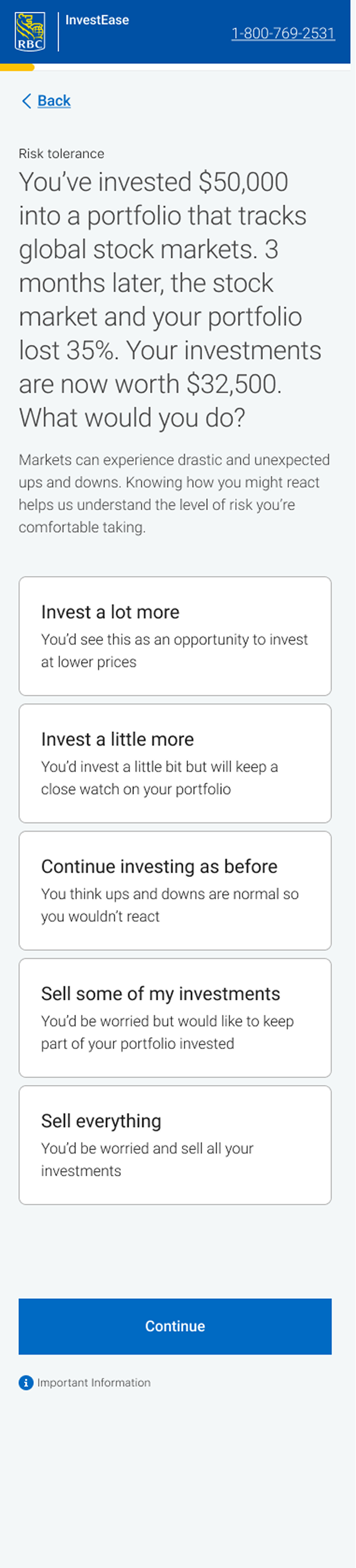Submit with the blue Continue button
The image size is (356, 1568).
tap(175, 1326)
